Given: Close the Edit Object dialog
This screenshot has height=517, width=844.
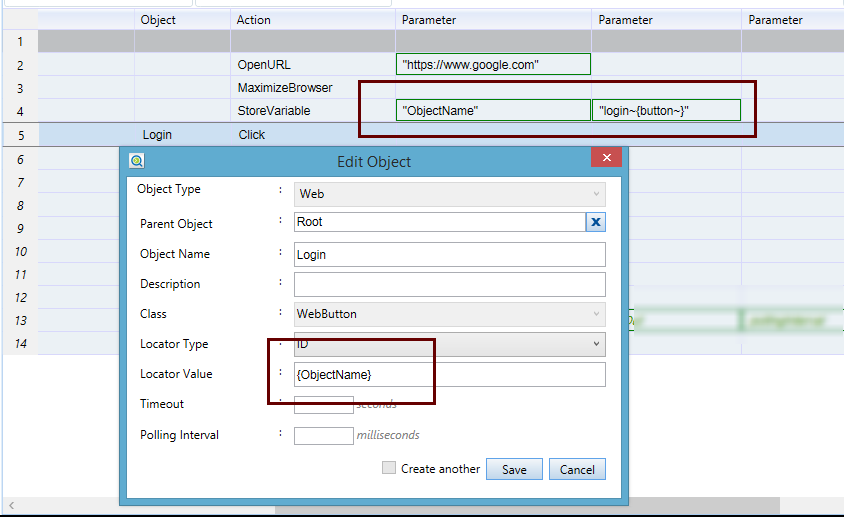Looking at the screenshot, I should 606,160.
